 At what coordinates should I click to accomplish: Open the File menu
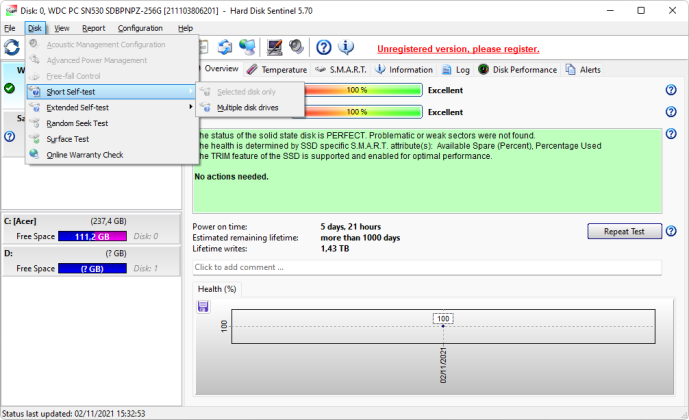[10, 28]
